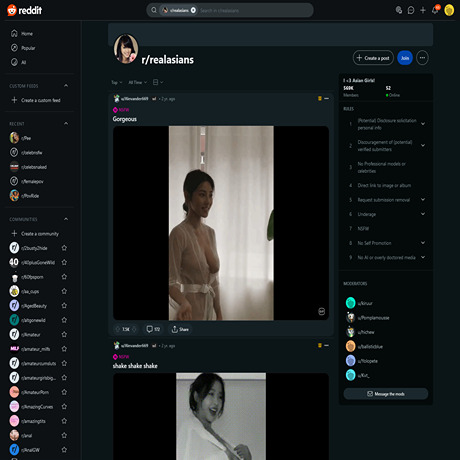This screenshot has width=460, height=460.
Task: Click the comments icon on Gorgeous post
Action: click(x=153, y=329)
